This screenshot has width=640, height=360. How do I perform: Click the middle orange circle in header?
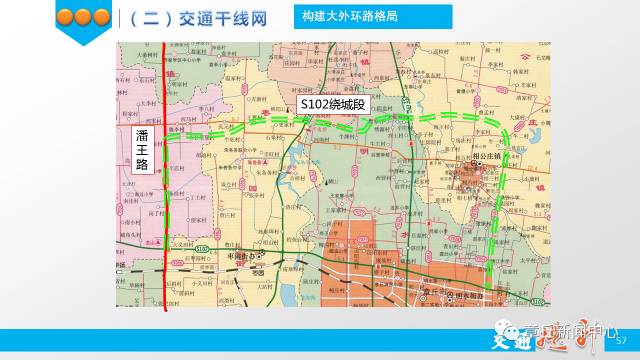point(83,17)
